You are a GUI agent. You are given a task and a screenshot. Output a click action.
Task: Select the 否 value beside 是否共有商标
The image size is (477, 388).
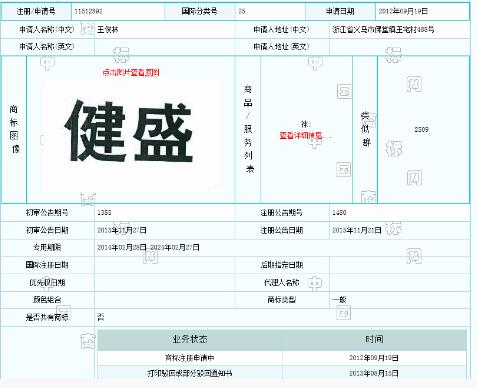pyautogui.click(x=101, y=317)
